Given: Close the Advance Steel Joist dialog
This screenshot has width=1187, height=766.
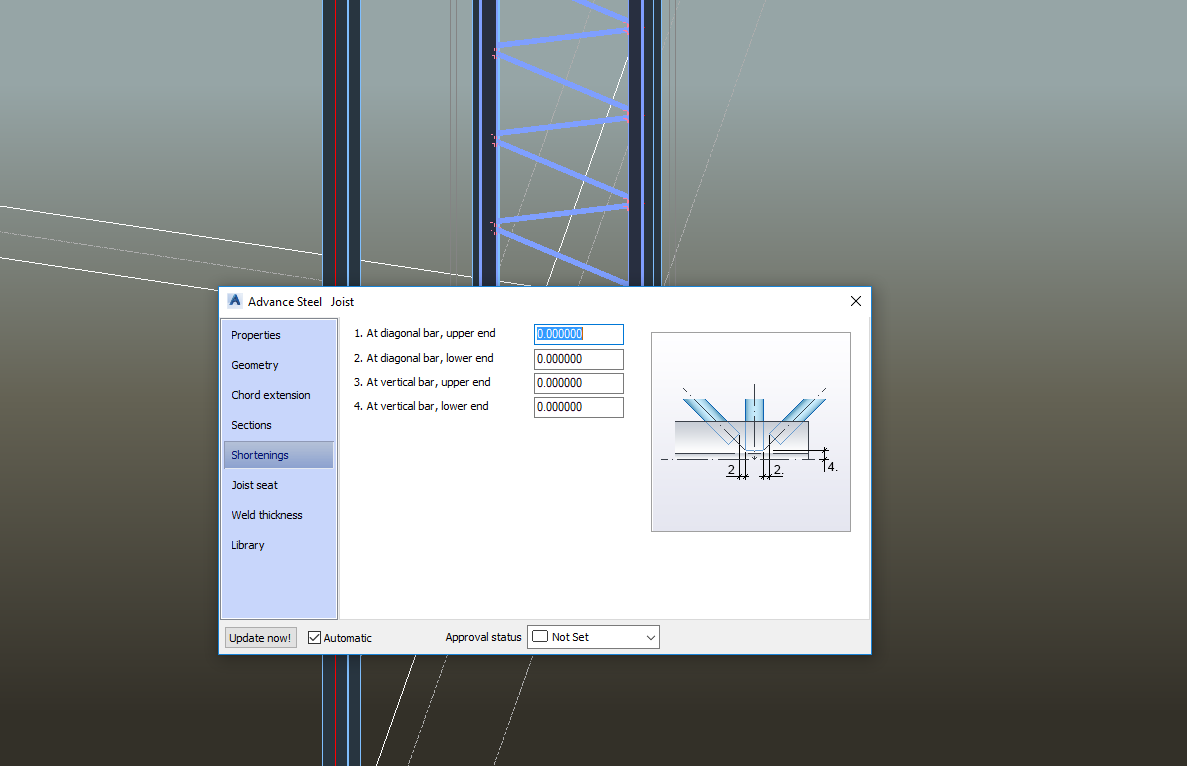Looking at the screenshot, I should tap(855, 301).
